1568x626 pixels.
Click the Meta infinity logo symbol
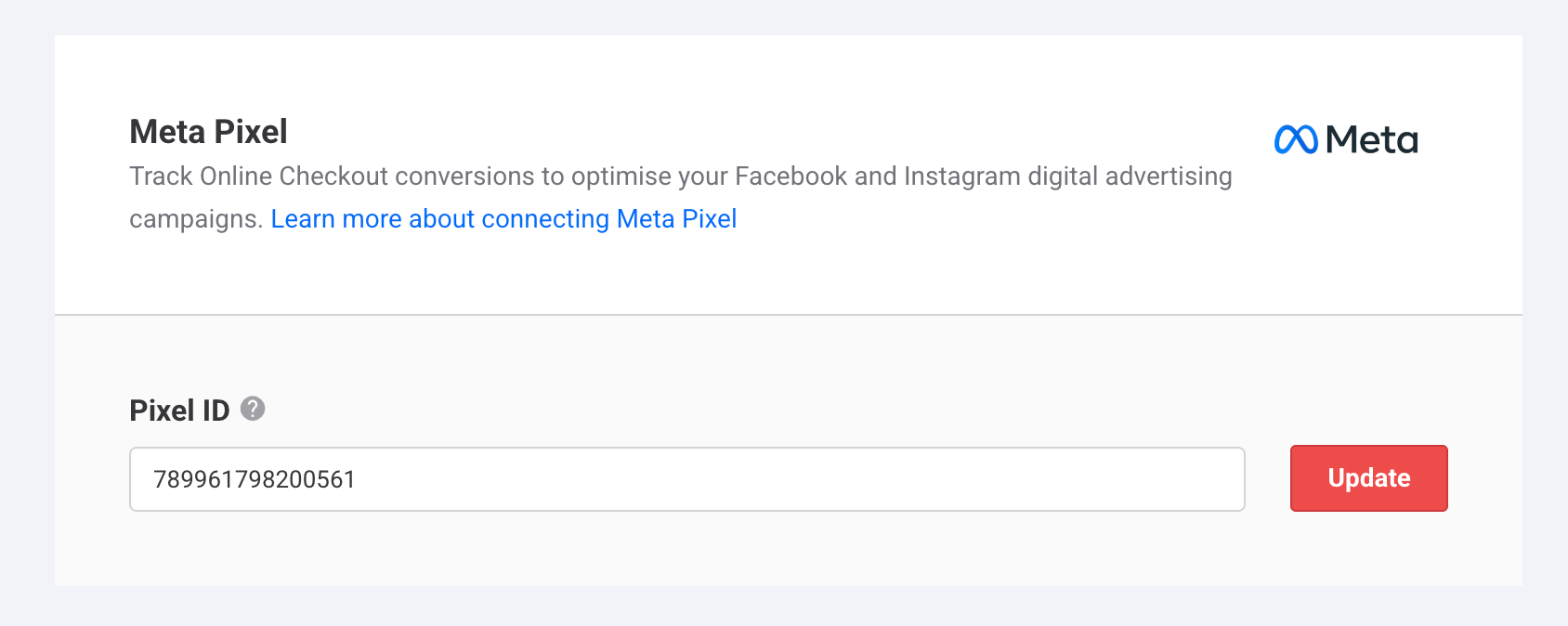(1296, 140)
